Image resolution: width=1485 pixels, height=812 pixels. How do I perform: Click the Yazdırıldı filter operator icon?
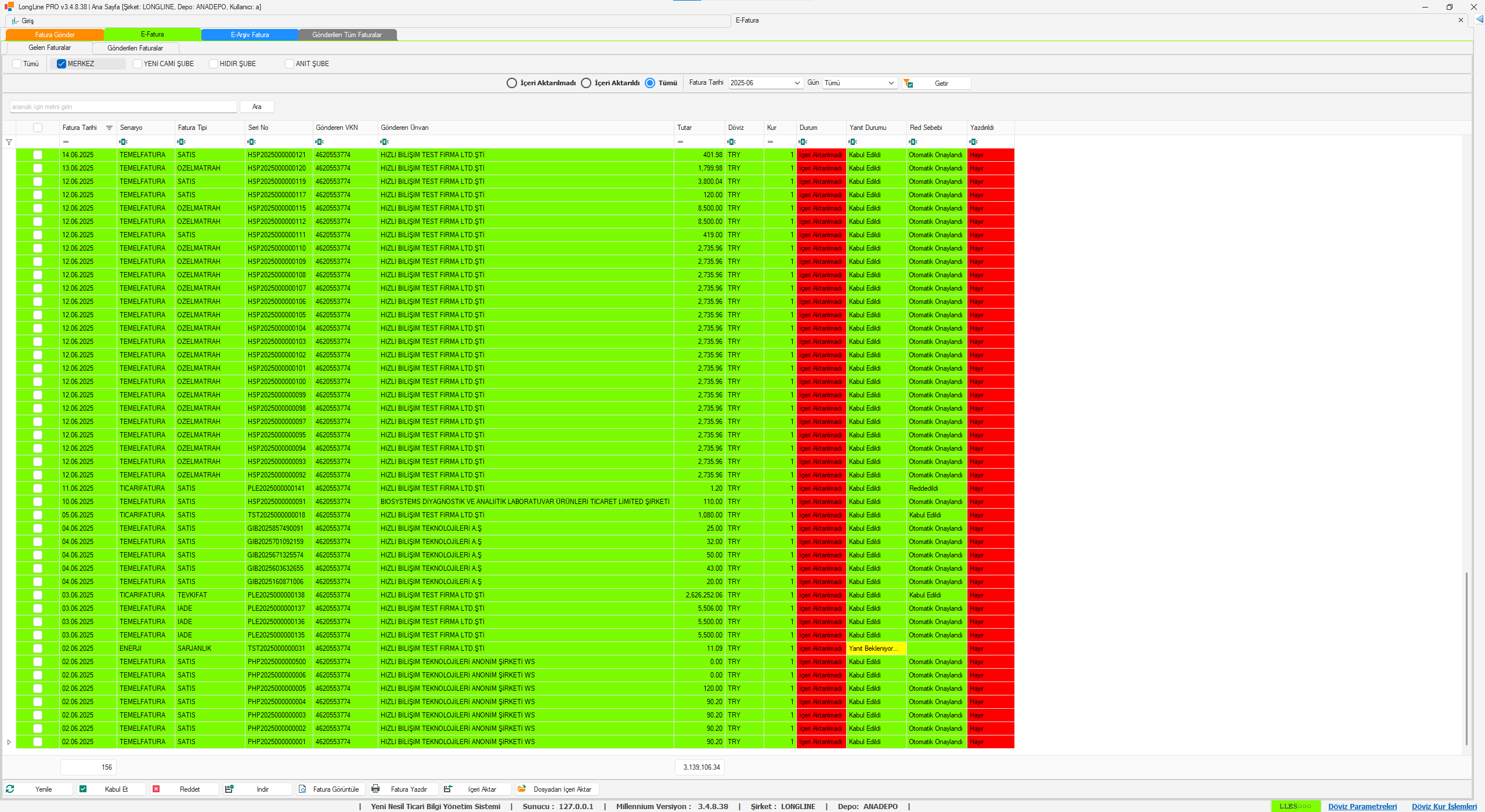(973, 142)
